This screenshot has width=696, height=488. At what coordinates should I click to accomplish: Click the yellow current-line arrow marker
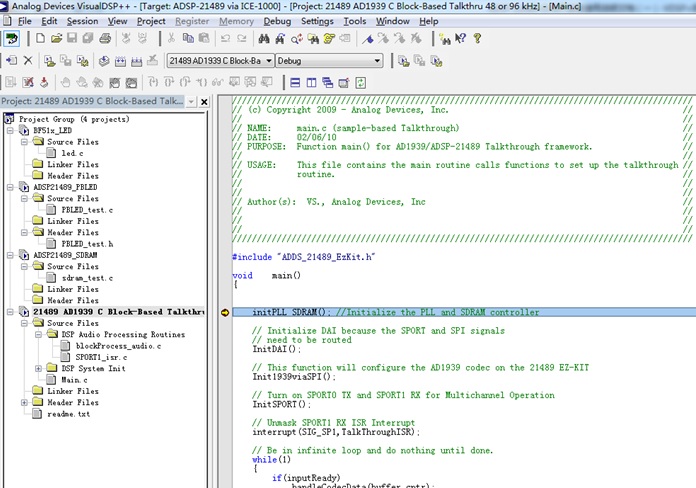[225, 313]
